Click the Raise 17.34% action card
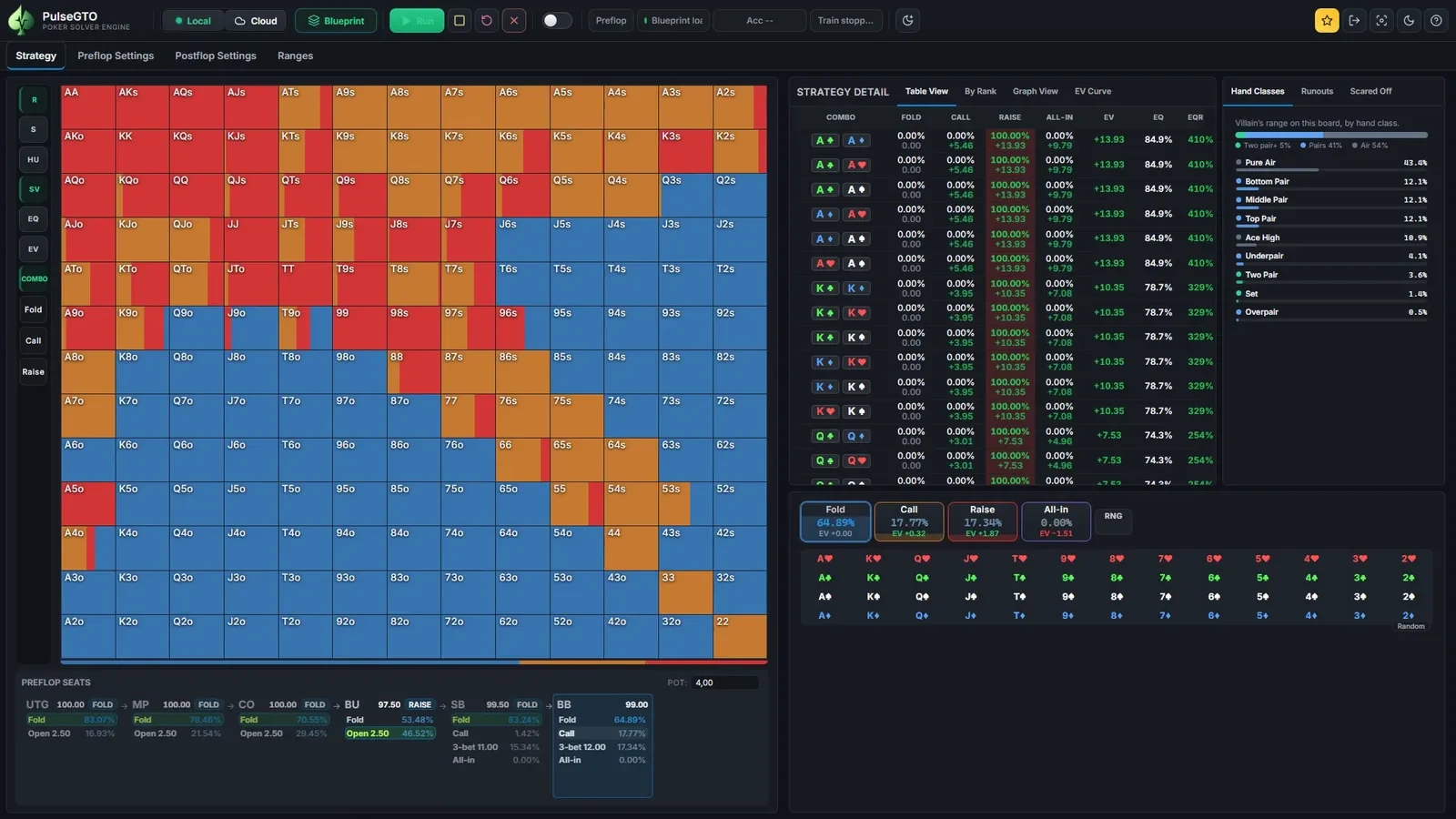Viewport: 1456px width, 819px height. click(x=983, y=521)
